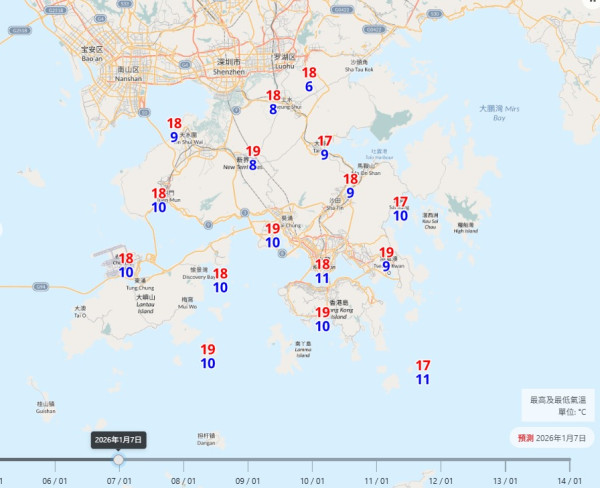Click the Tung Chung 東涌 label
600x488 pixels.
click(x=140, y=284)
